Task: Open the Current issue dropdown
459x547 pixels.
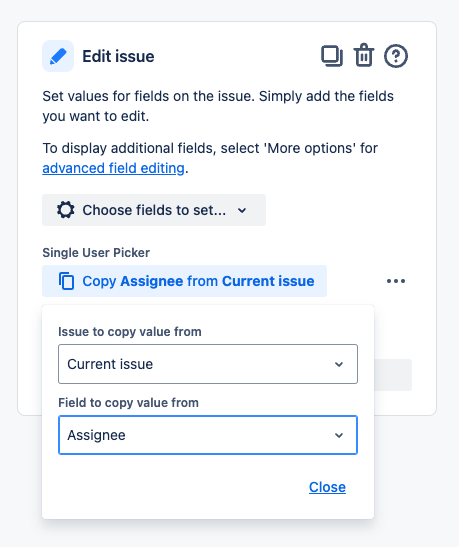Action: (x=208, y=364)
